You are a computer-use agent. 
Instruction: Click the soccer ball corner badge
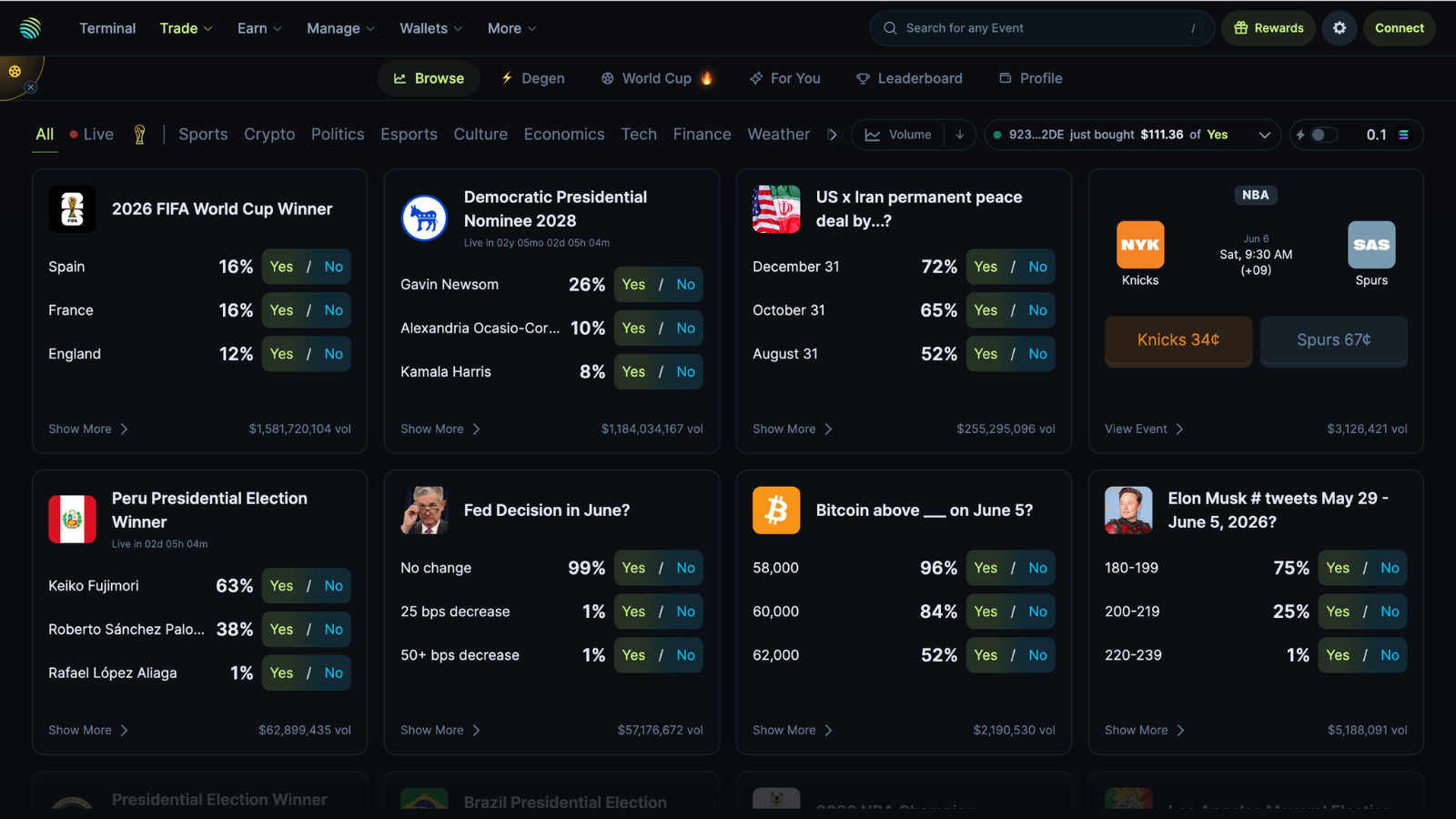coord(15,71)
